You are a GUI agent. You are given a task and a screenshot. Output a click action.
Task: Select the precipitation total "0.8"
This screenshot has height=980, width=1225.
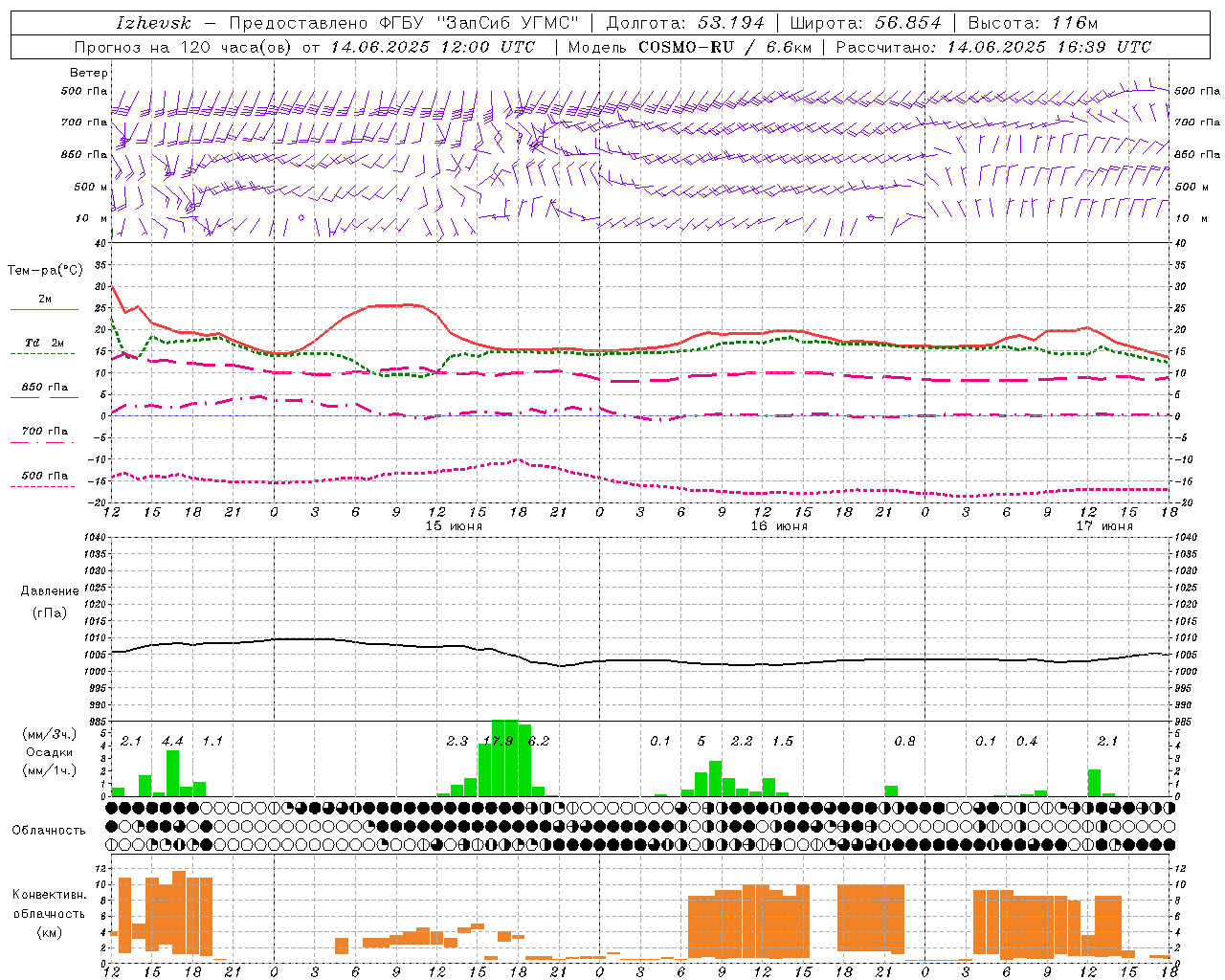tap(904, 741)
